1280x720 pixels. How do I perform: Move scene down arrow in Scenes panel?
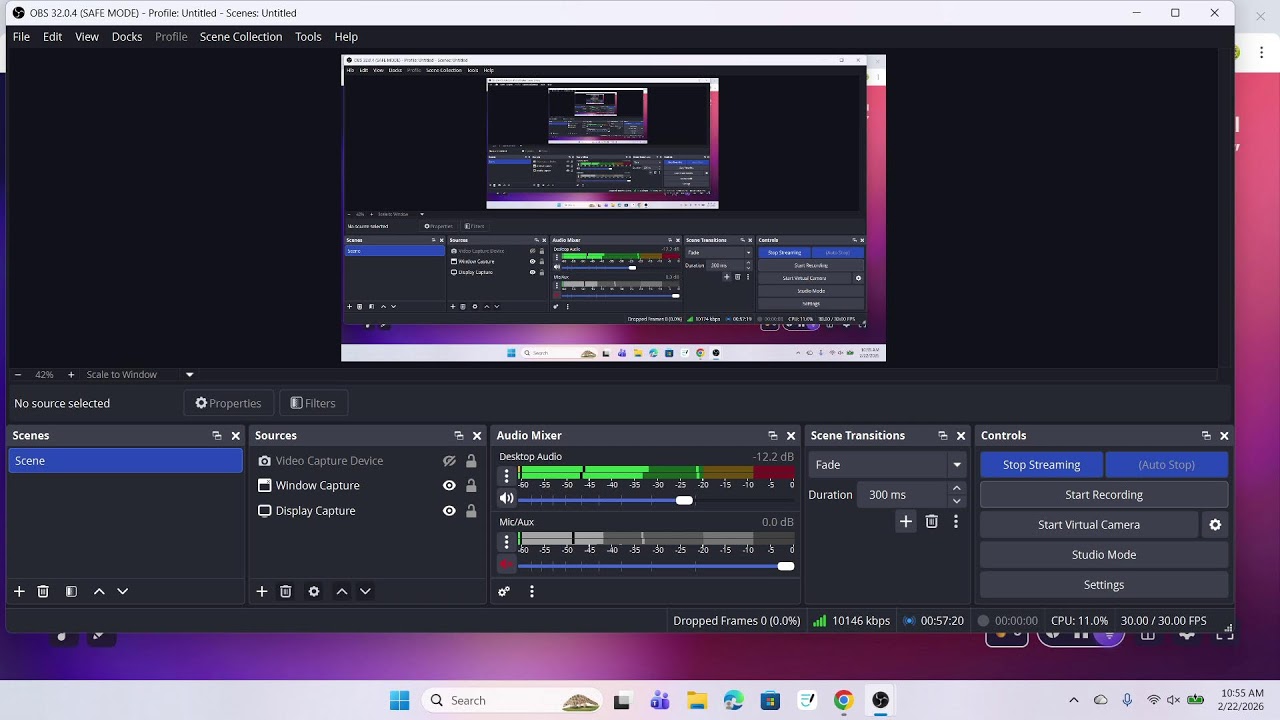(123, 591)
